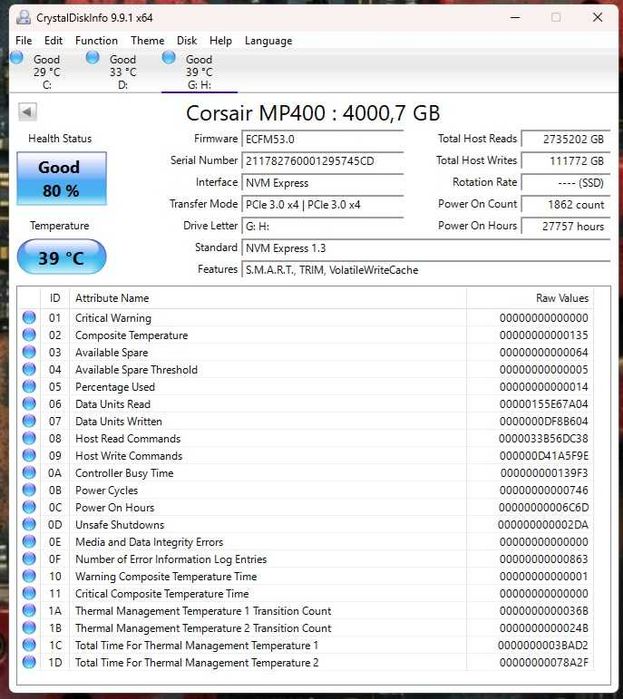Click the Interface field NVM Express
The width and height of the screenshot is (623, 699).
point(323,182)
